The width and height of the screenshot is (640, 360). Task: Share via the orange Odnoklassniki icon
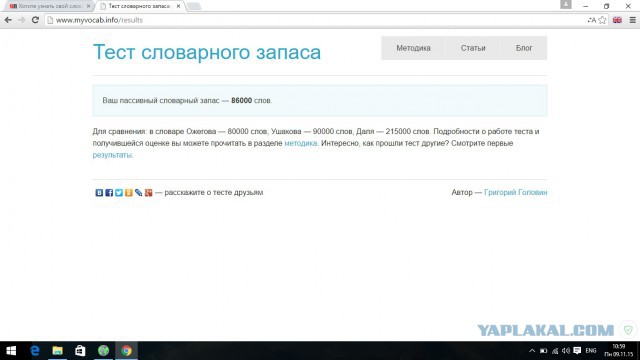[x=129, y=193]
